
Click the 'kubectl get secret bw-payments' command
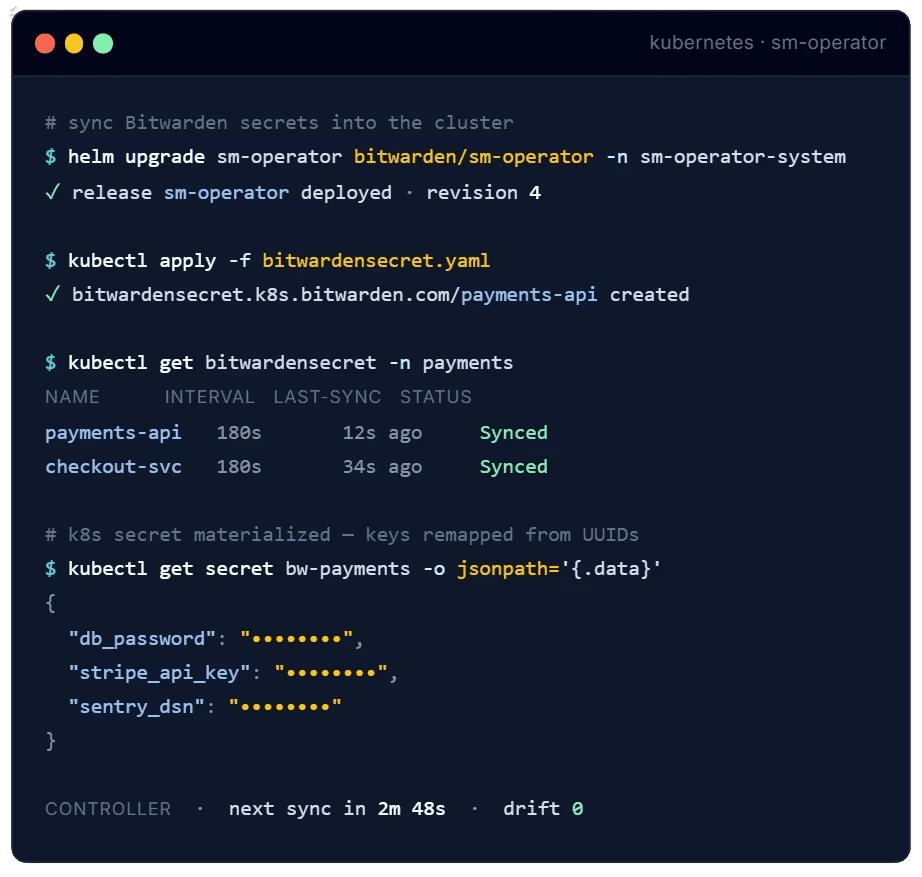point(239,569)
